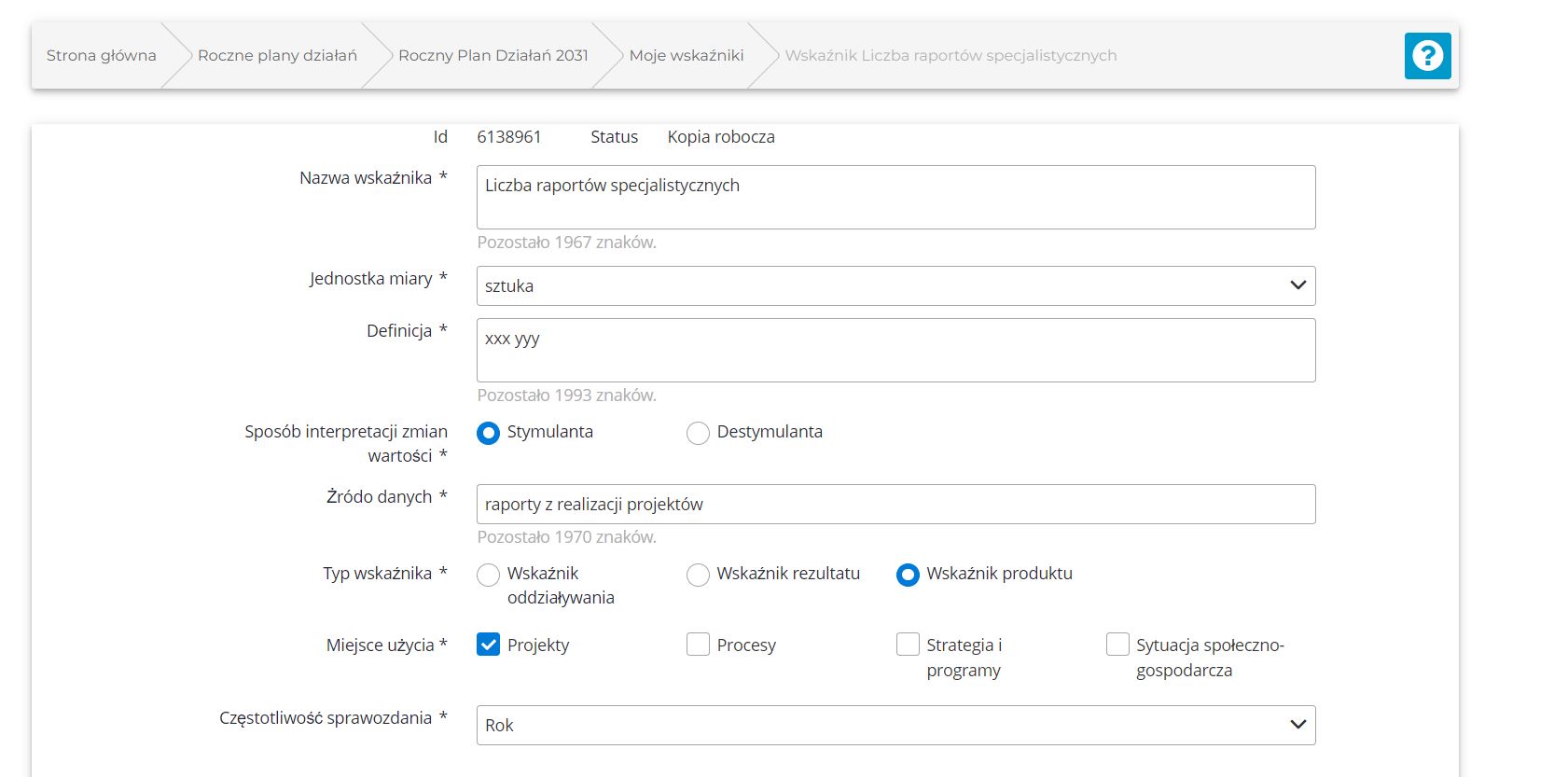Open Roczne plany działań breadcrumb
The image size is (1568, 777).
(x=277, y=56)
